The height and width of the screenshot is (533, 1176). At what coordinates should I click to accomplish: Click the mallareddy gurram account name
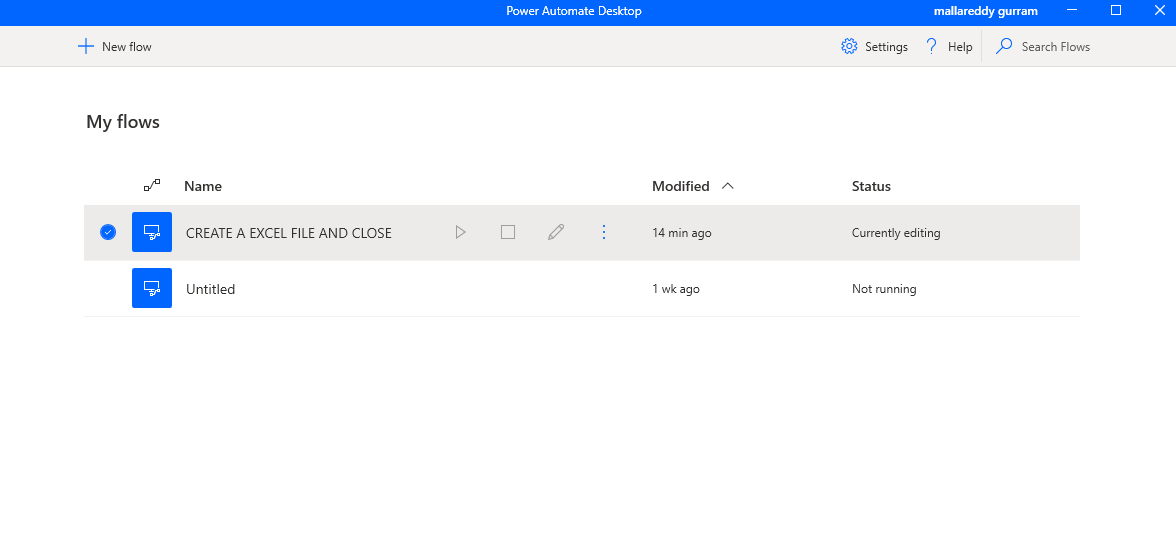(x=986, y=10)
